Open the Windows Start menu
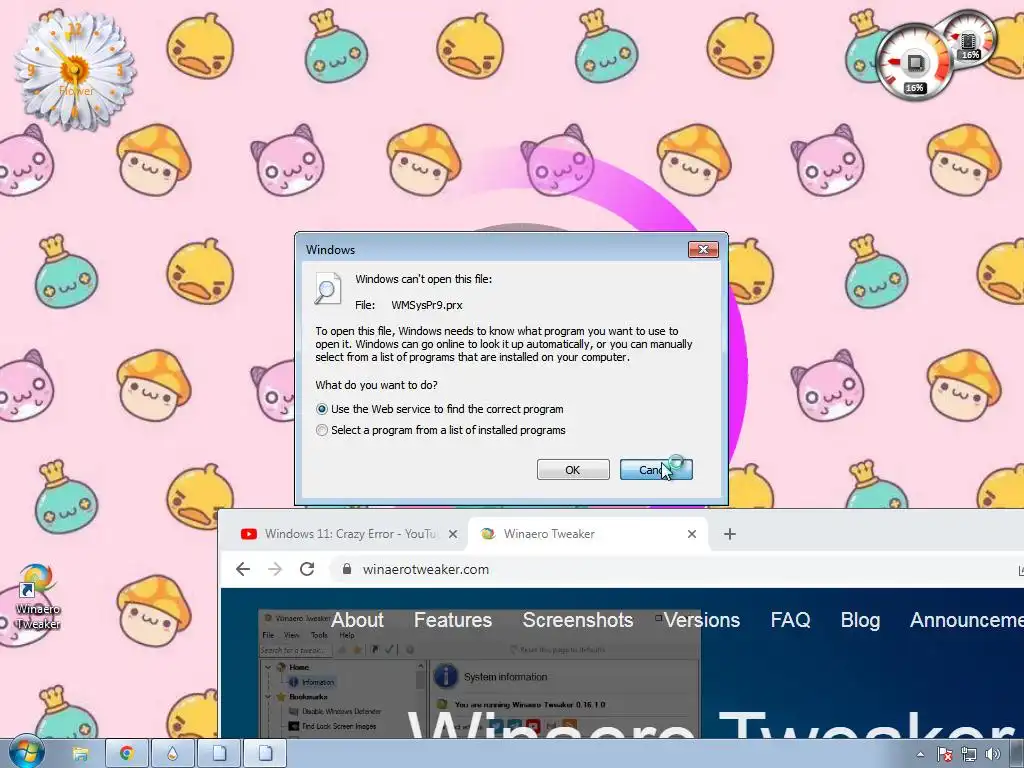 point(25,753)
